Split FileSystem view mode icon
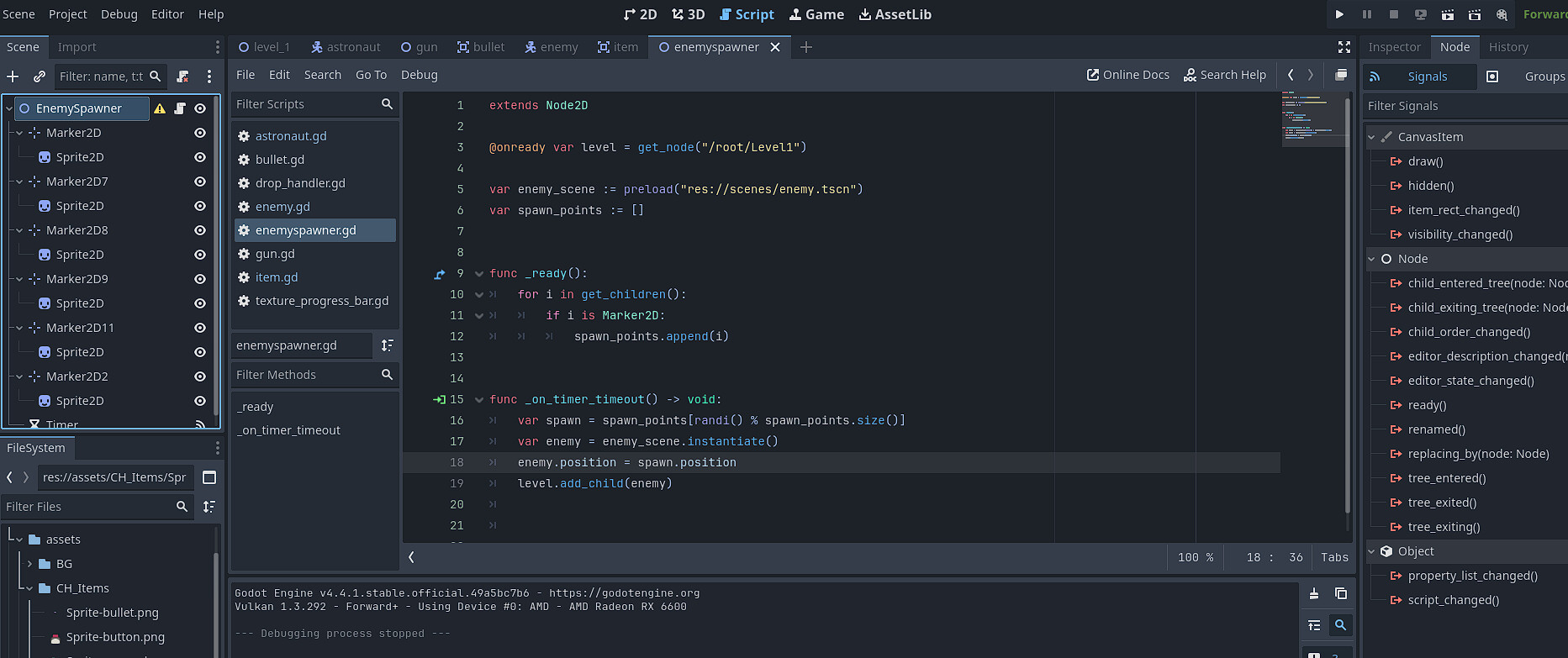Screen dimensions: 1568x658 209,477
